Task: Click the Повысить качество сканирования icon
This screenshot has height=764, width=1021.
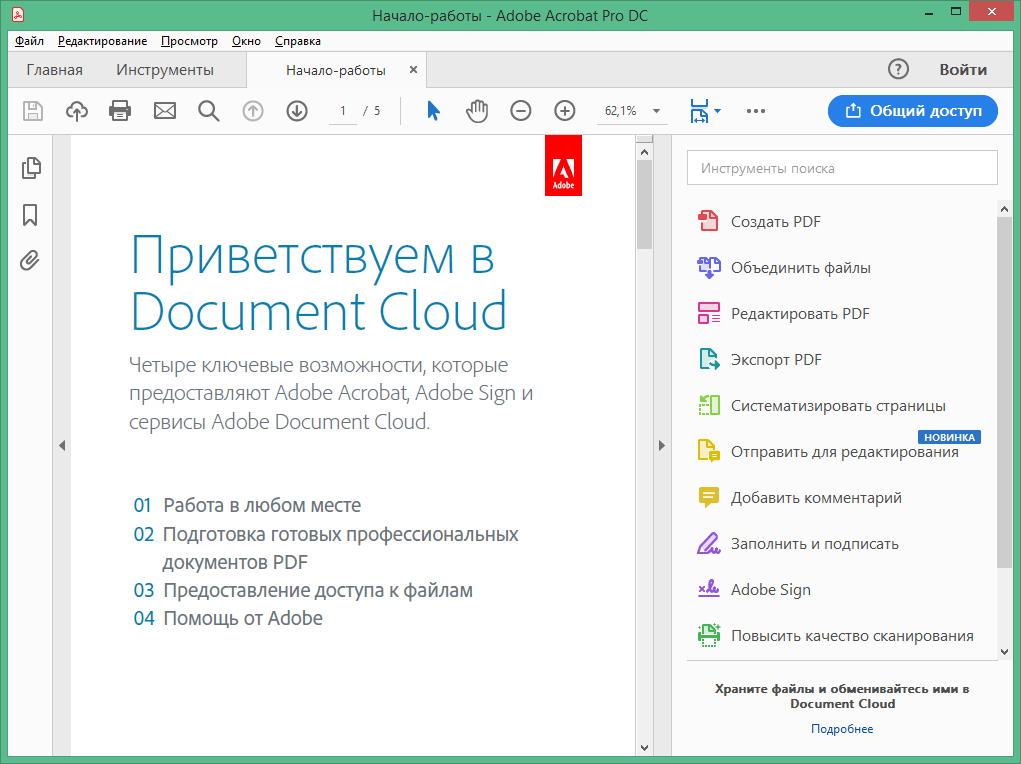Action: tap(708, 635)
